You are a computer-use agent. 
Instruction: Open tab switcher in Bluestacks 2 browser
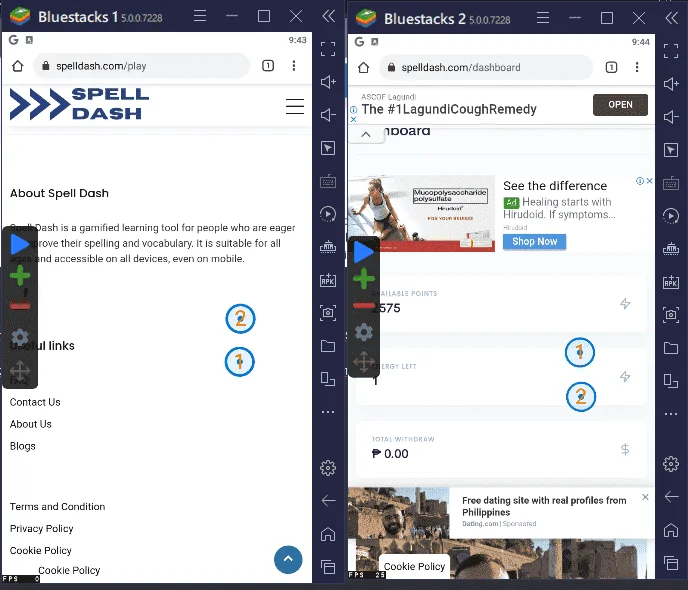(611, 67)
